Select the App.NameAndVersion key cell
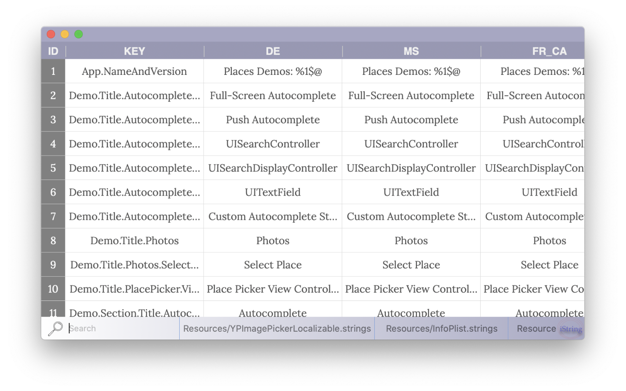 (x=134, y=71)
